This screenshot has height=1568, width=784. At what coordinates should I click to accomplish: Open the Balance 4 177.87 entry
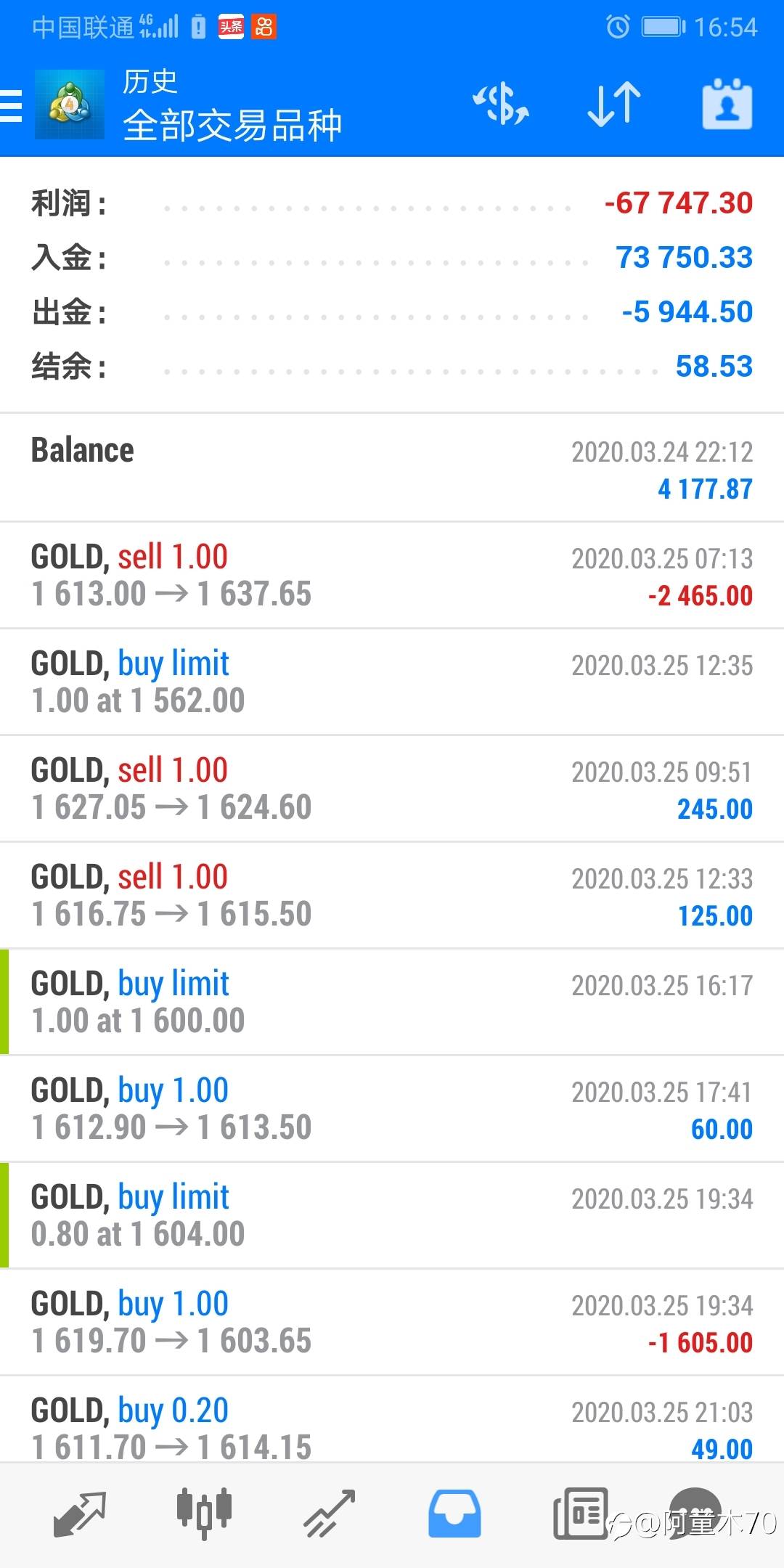392,468
